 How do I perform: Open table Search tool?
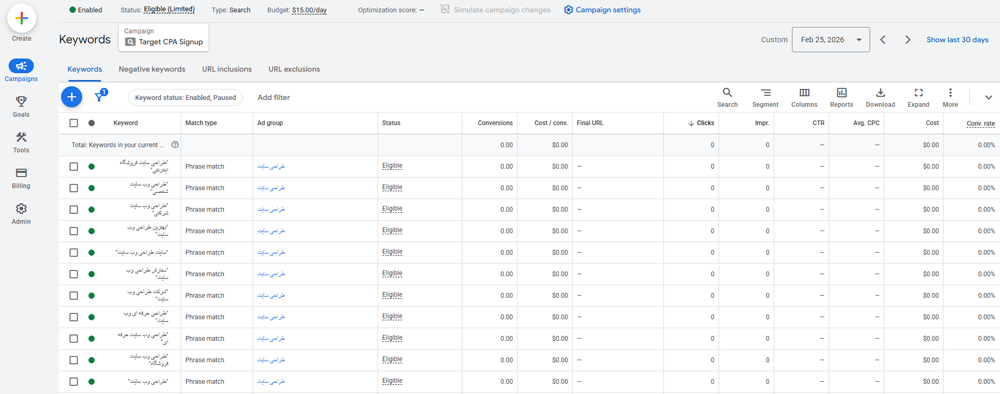[727, 97]
